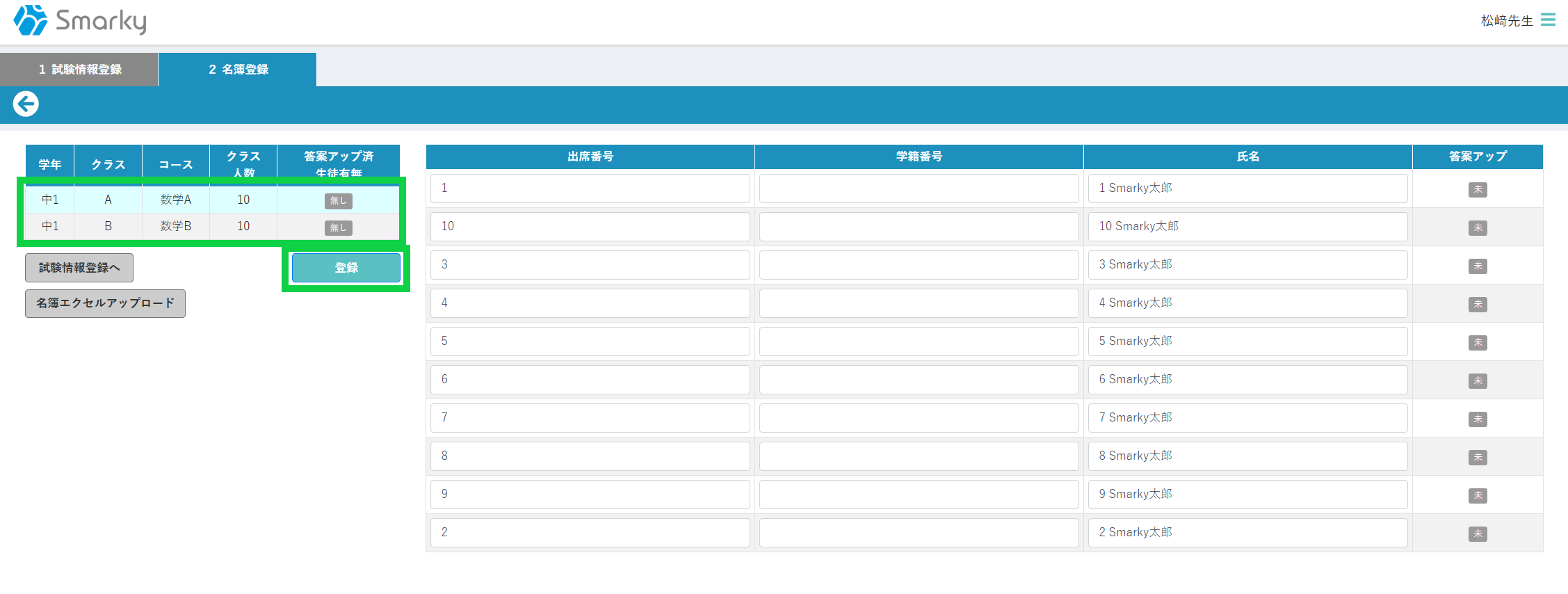Click the 未 badge for 10 Smarky太郎
Image resolution: width=1568 pixels, height=594 pixels.
[x=1477, y=227]
